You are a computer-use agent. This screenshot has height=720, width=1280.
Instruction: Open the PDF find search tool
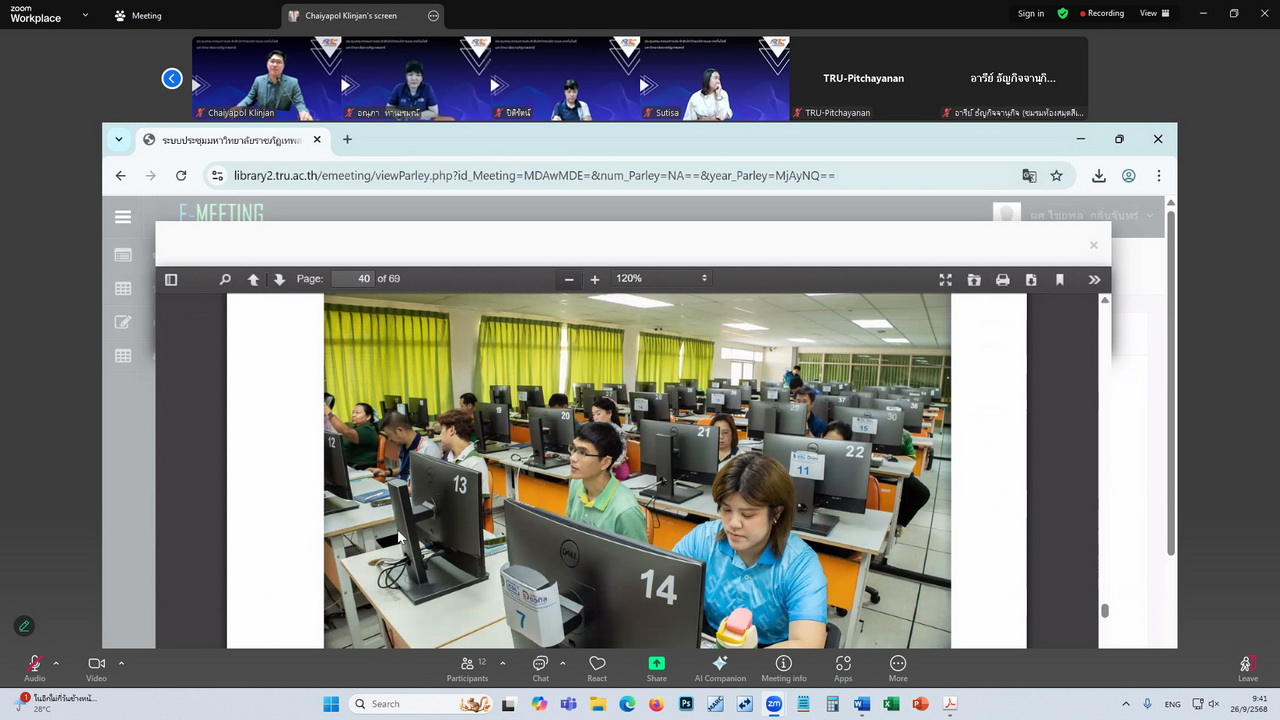click(225, 279)
